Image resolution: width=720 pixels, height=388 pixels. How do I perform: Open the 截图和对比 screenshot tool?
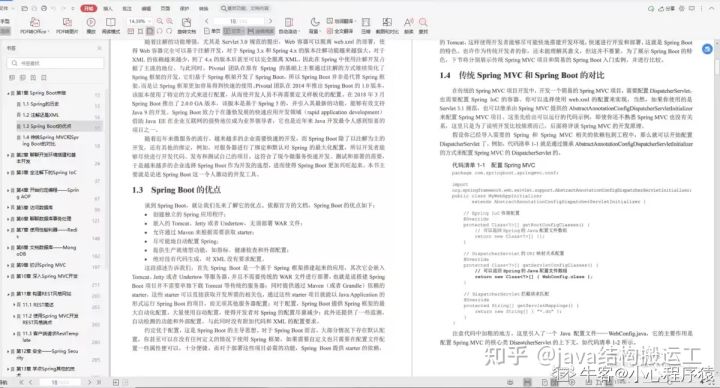click(x=387, y=25)
